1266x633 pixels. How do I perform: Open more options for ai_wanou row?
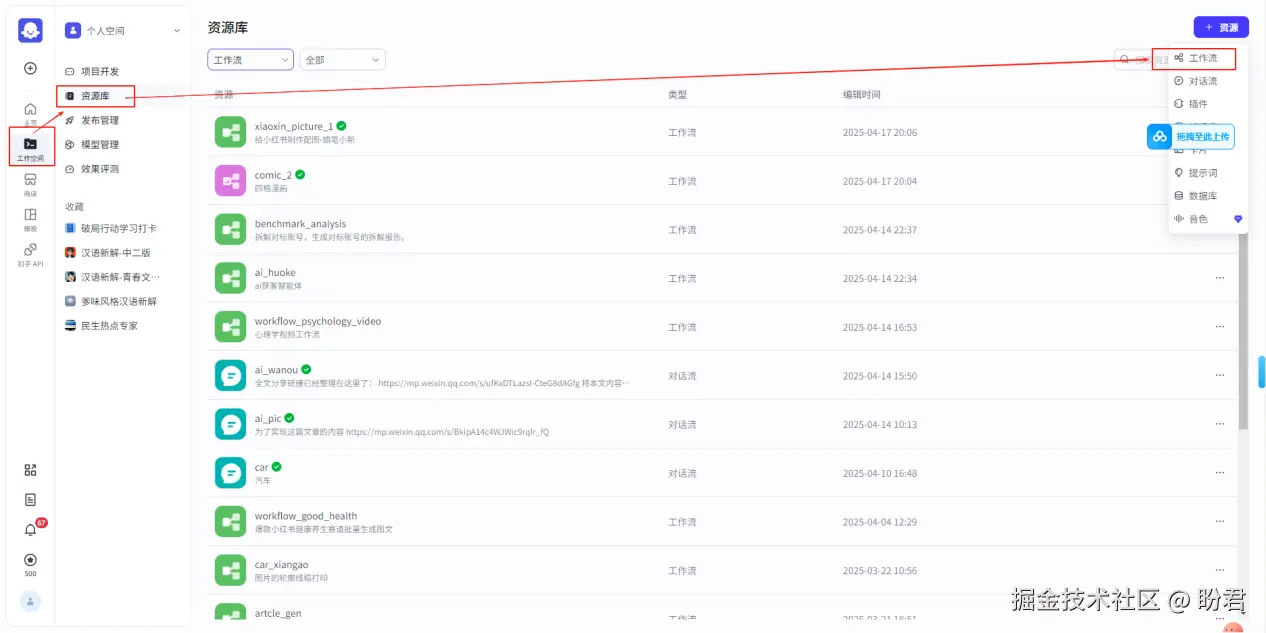pyautogui.click(x=1219, y=376)
